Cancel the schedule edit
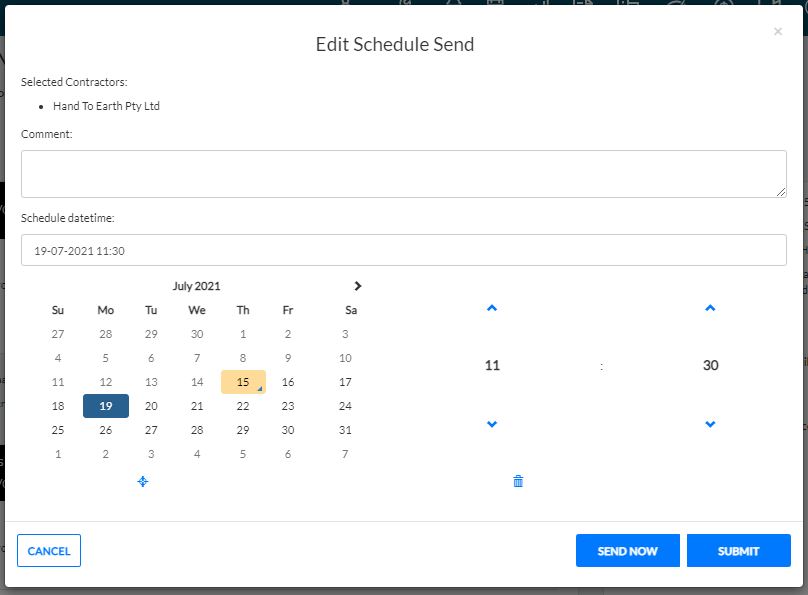 click(x=49, y=551)
